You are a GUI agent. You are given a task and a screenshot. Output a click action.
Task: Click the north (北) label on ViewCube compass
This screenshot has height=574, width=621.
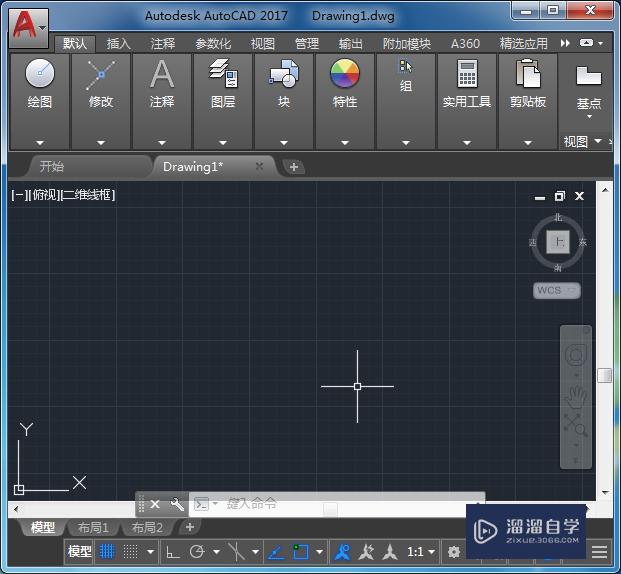[558, 217]
